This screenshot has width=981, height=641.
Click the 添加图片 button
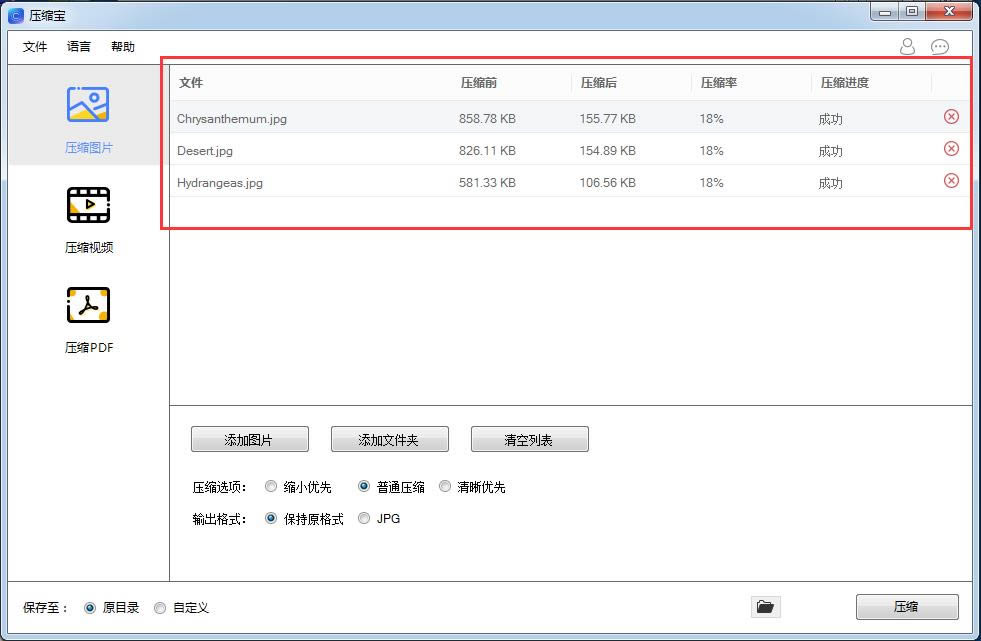tap(250, 439)
